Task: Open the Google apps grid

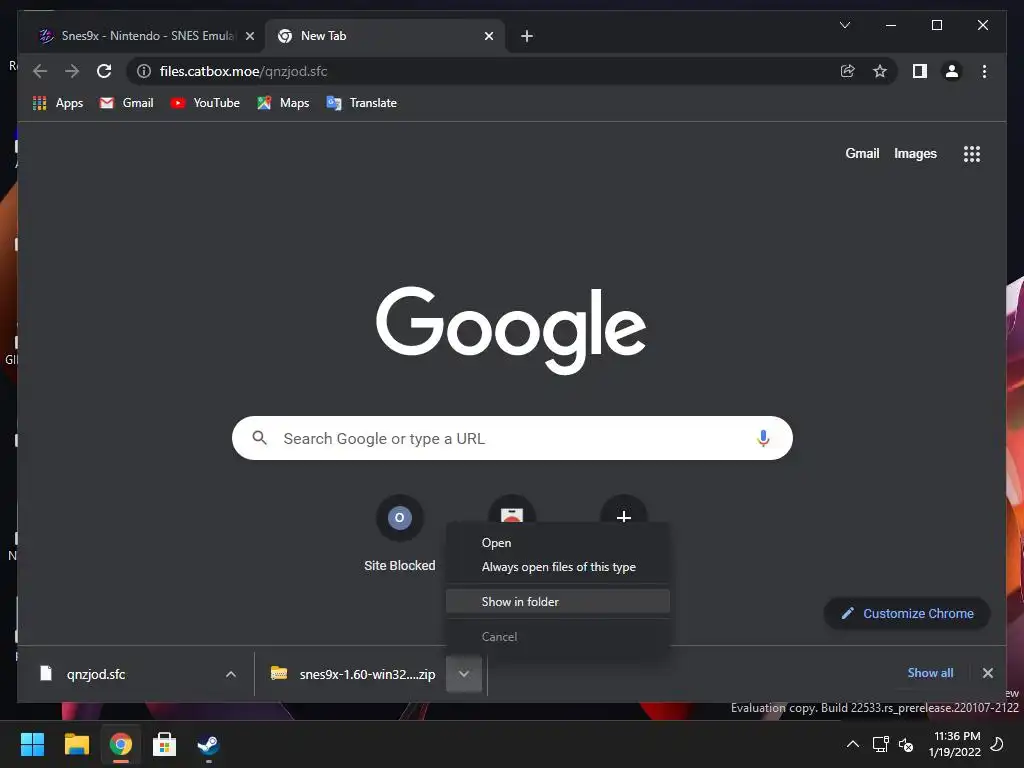Action: pyautogui.click(x=971, y=154)
